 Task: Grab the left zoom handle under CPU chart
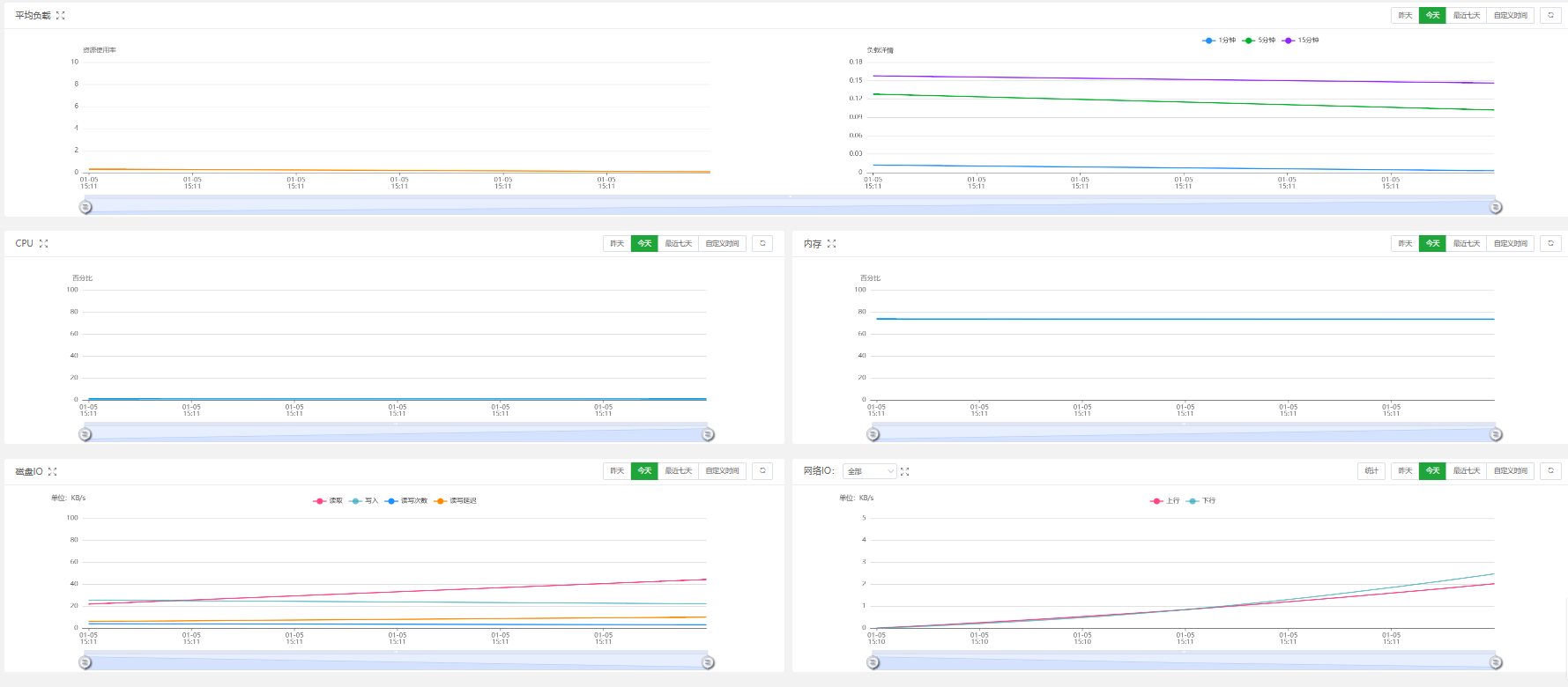click(x=85, y=434)
